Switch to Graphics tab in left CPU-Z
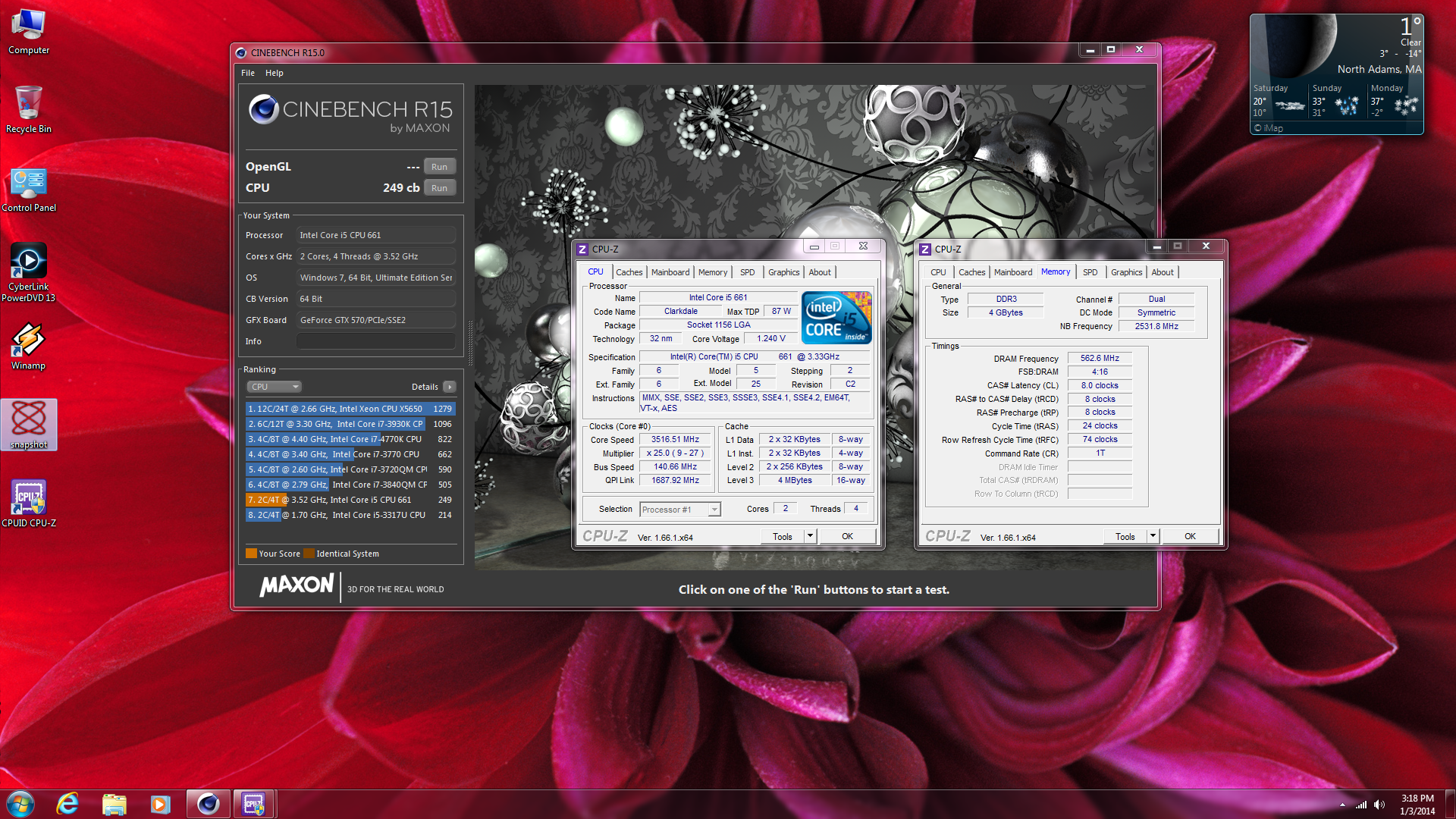This screenshot has height=819, width=1456. [x=783, y=272]
